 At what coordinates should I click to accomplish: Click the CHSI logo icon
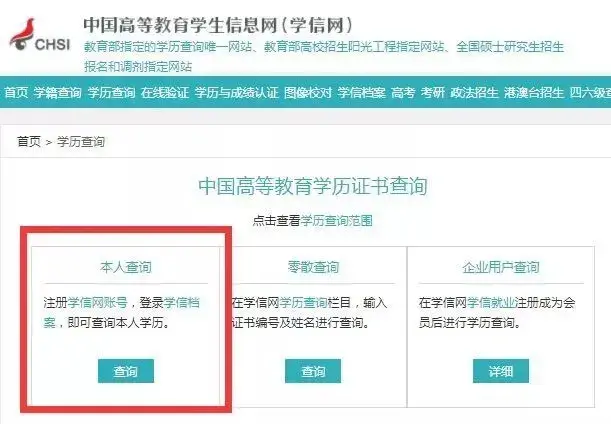click(40, 35)
